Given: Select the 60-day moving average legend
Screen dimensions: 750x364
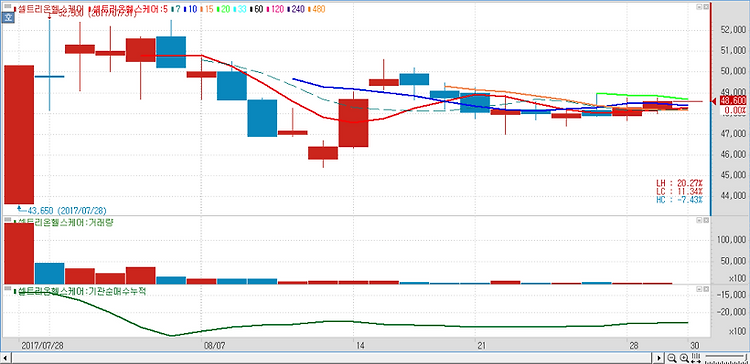Looking at the screenshot, I should (x=257, y=9).
